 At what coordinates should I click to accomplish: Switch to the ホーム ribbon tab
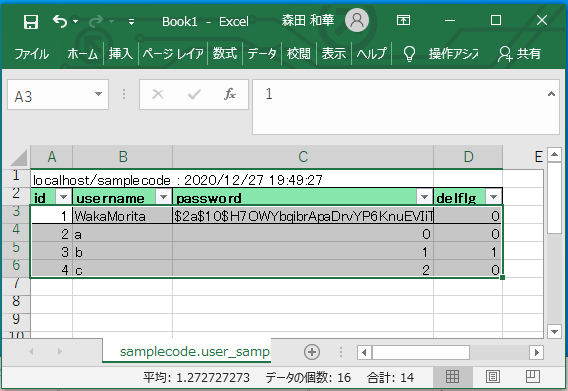point(83,54)
